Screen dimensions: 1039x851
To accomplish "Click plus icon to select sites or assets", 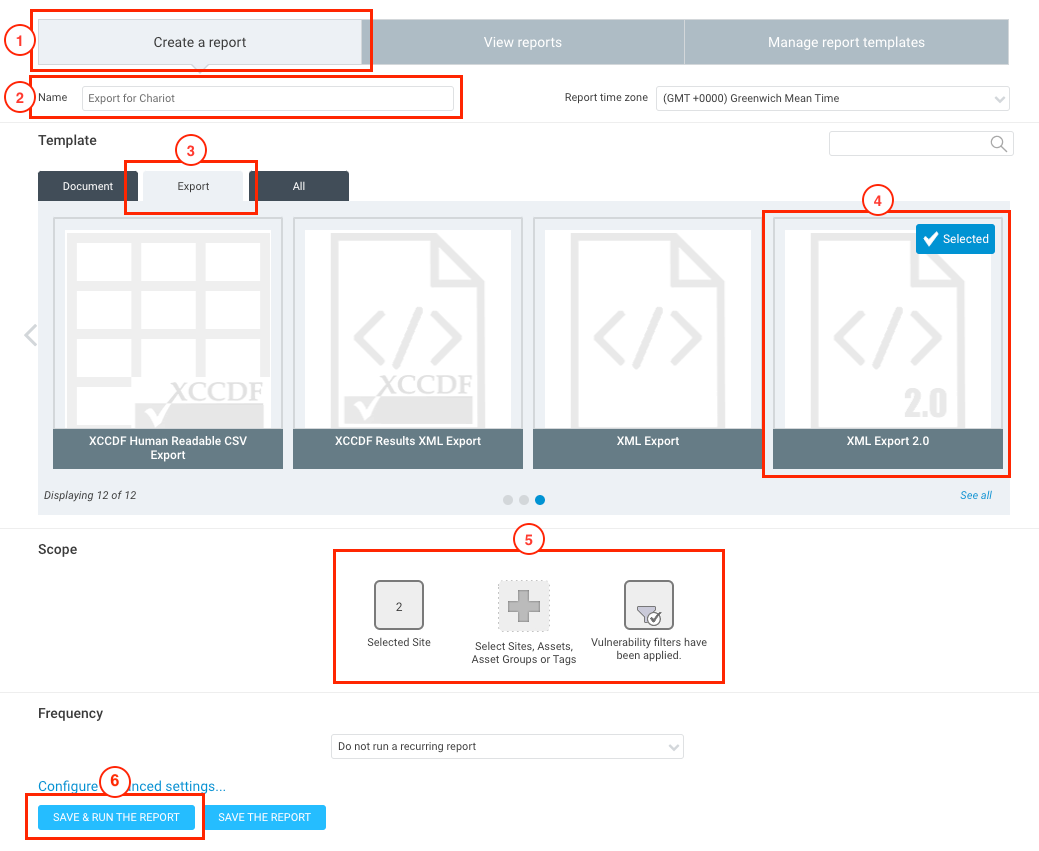I will tap(523, 606).
